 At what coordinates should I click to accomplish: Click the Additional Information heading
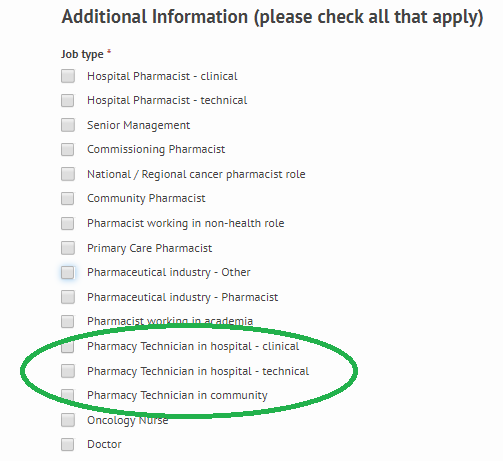[x=272, y=17]
